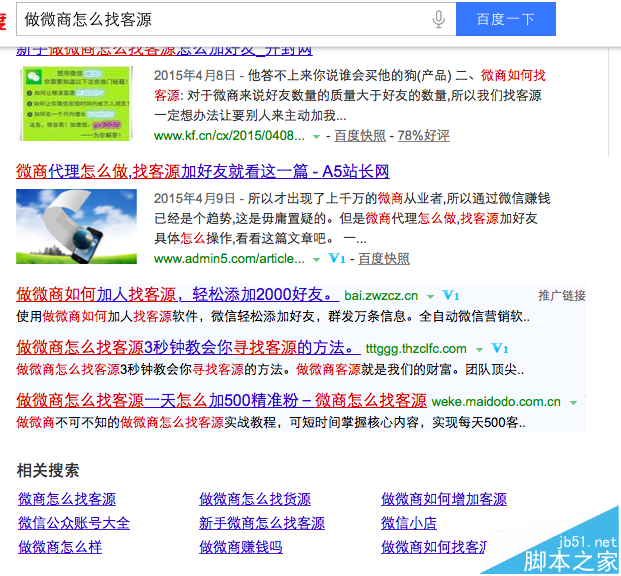Expand dropdown arrow after www.kf.cn URL
Viewport: 621px width, 576px height.
point(317,136)
